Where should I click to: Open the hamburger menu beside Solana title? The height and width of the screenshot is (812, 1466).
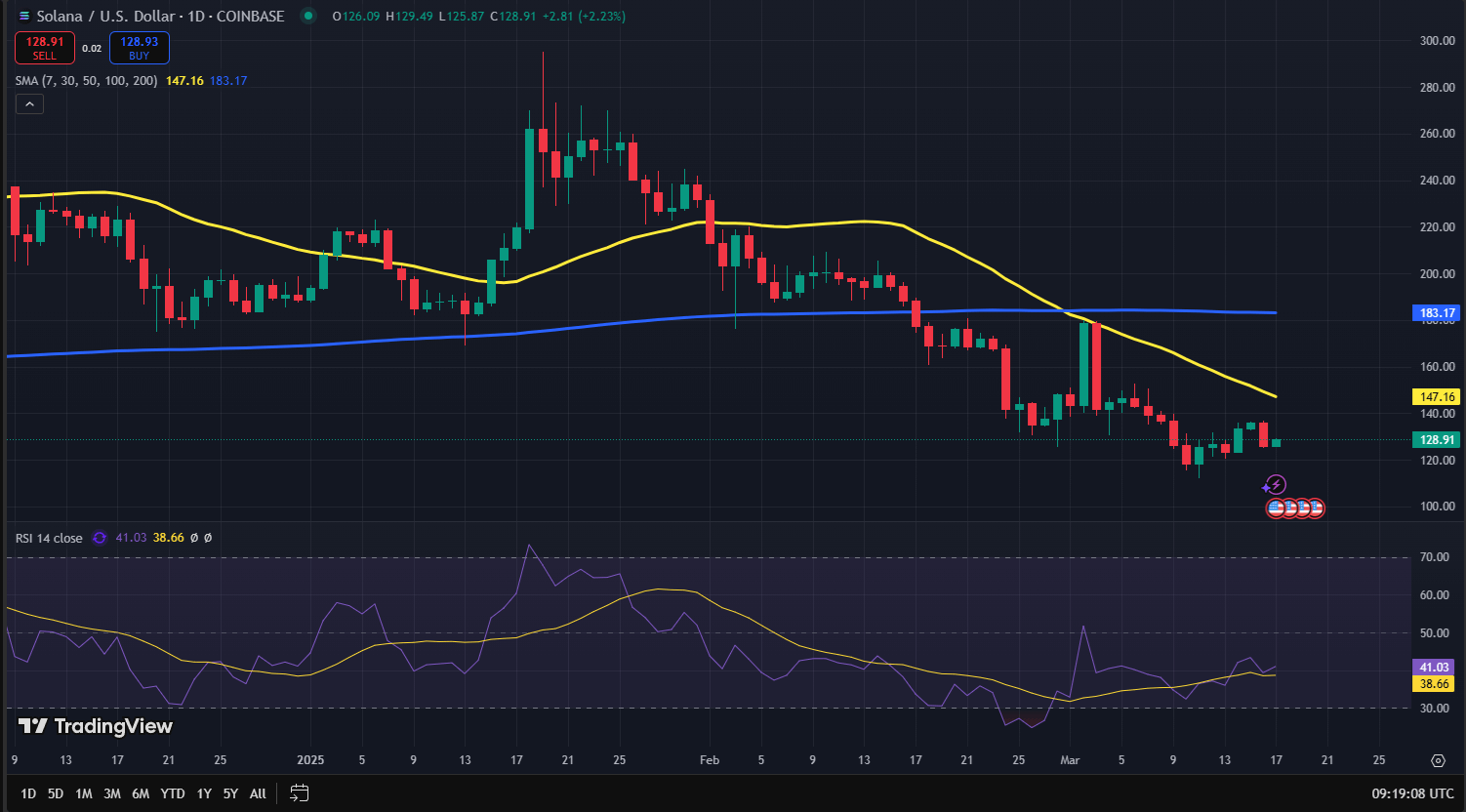[24, 17]
